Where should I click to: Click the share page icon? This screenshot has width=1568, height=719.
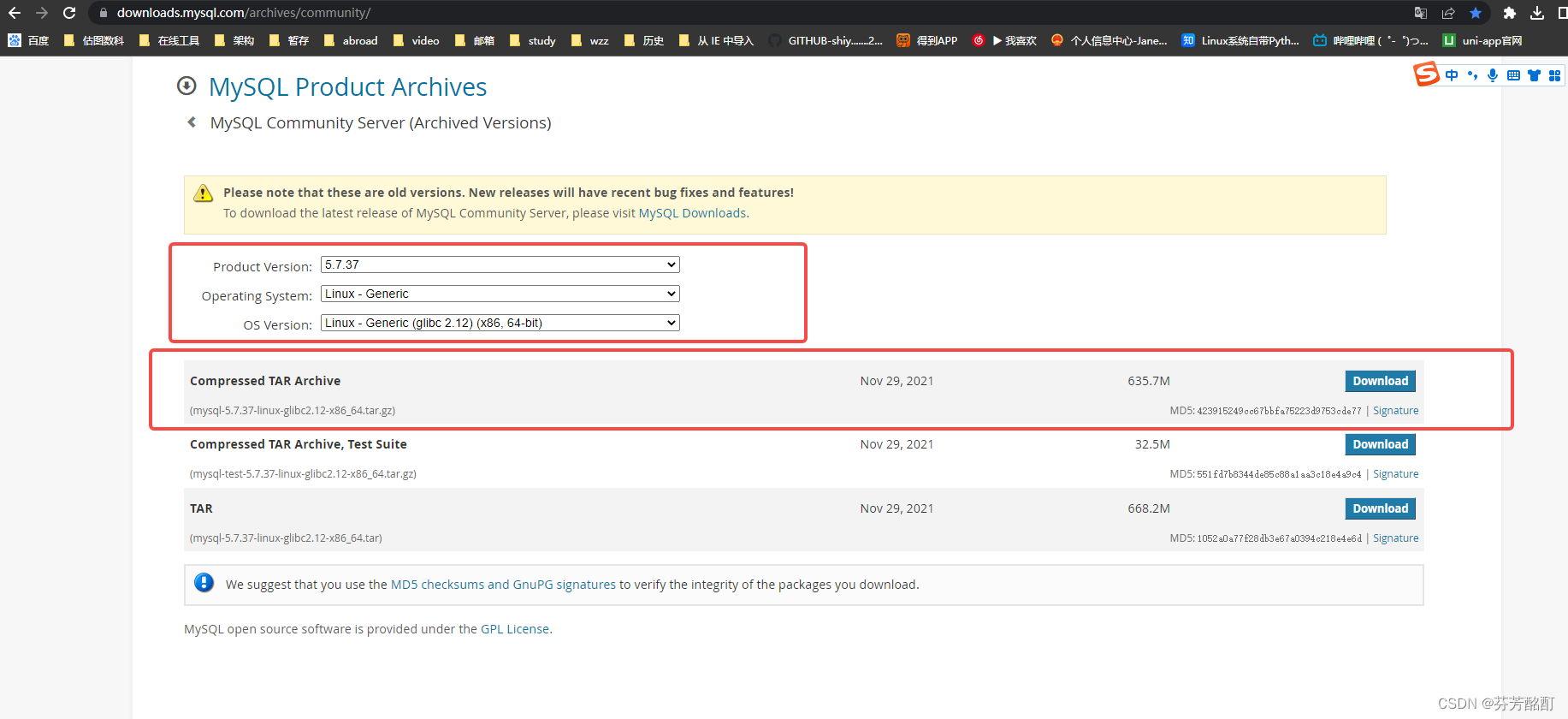click(x=1448, y=13)
